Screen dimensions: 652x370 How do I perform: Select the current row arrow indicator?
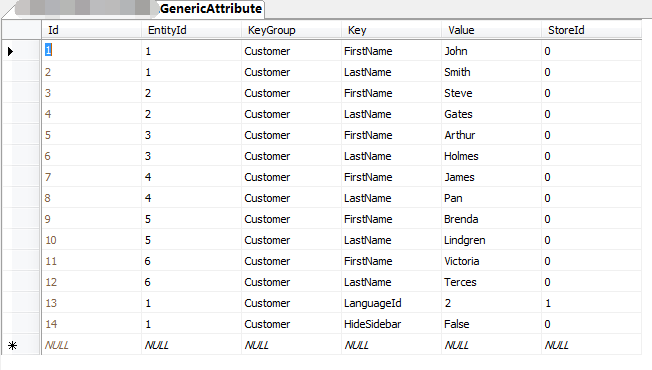11,51
